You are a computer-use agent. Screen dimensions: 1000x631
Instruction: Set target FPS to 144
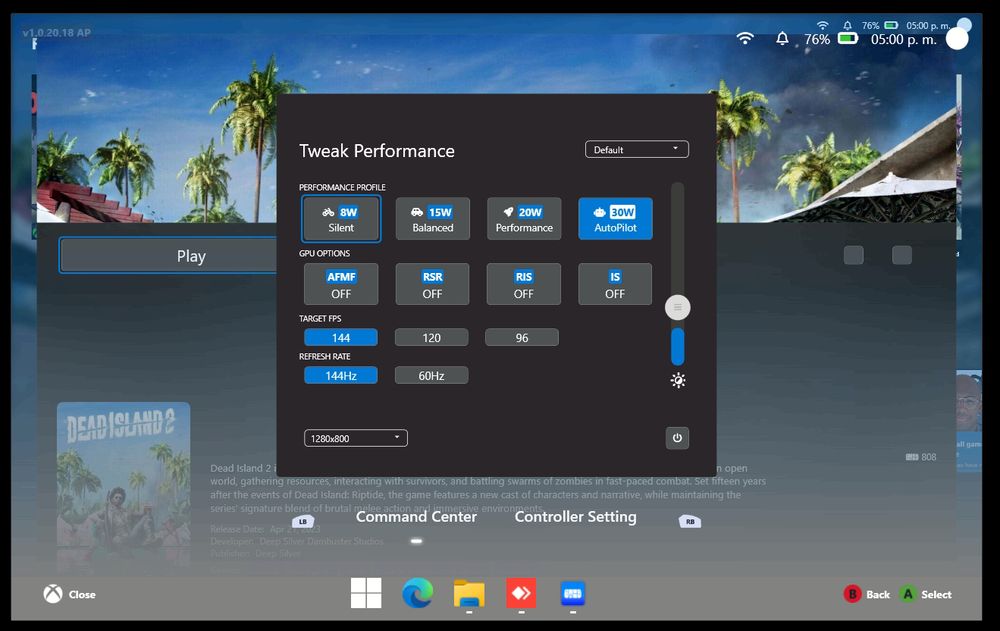tap(341, 338)
